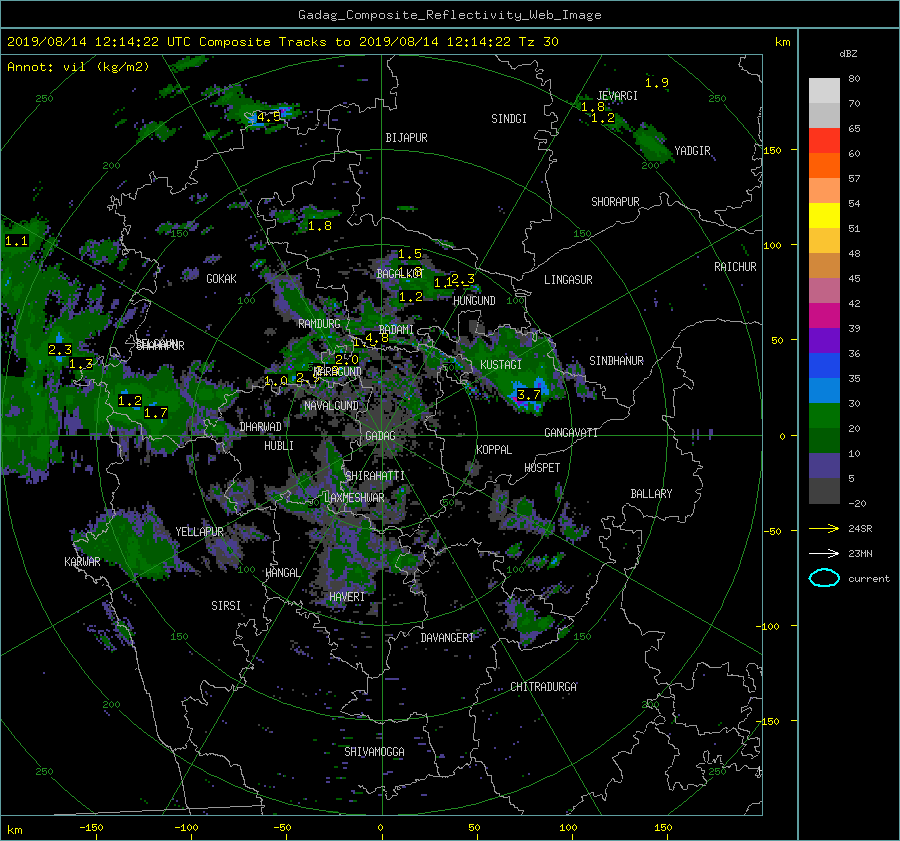Click the SHIVAMOGGA city label
Image resolution: width=900 pixels, height=841 pixels.
(x=374, y=752)
